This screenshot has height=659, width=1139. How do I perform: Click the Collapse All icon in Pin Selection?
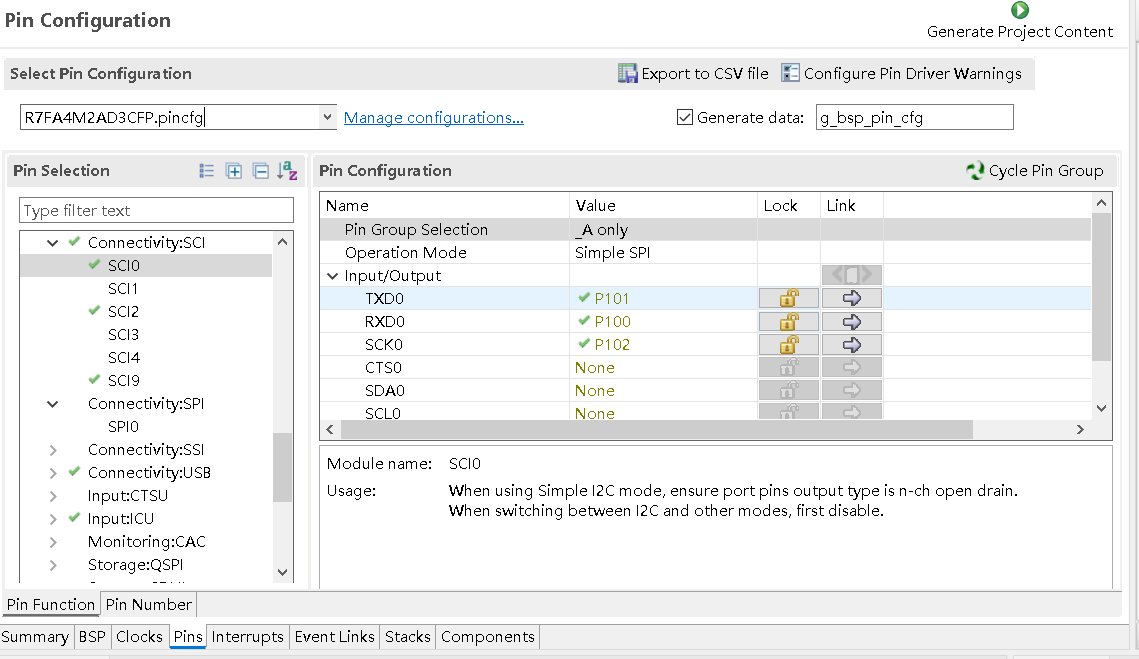[261, 171]
